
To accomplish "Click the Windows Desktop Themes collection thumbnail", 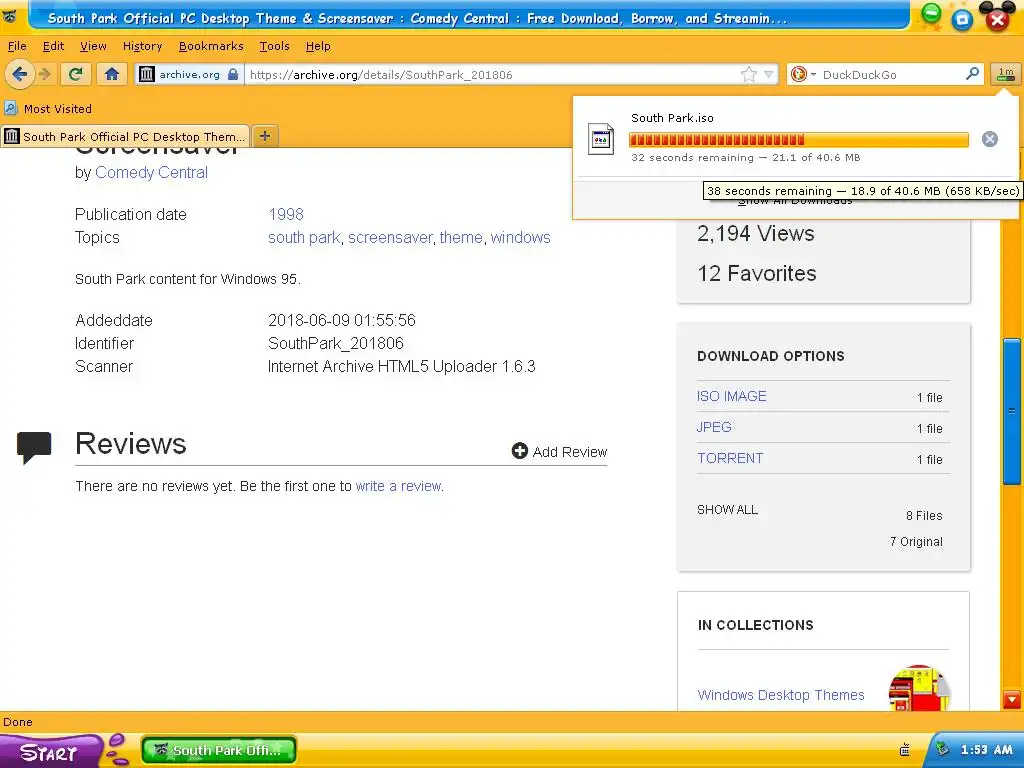I will pyautogui.click(x=919, y=688).
